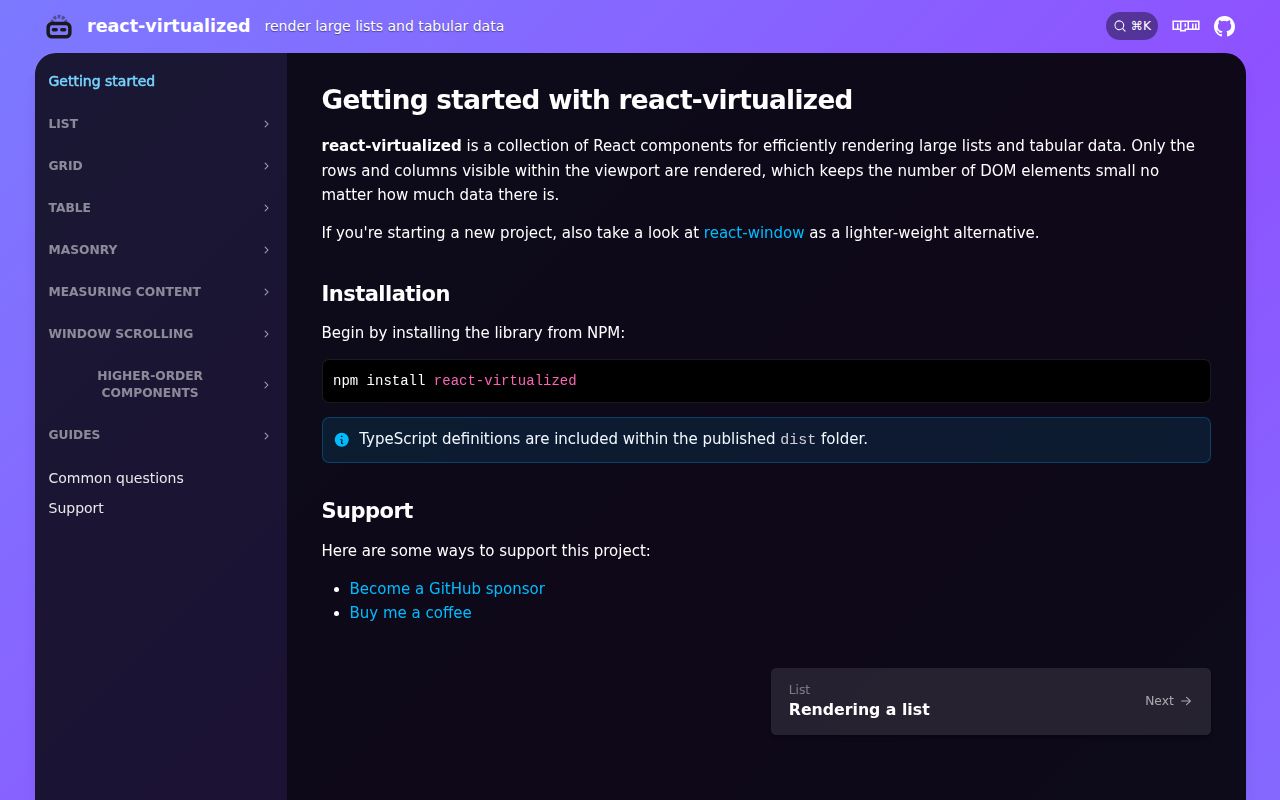The height and width of the screenshot is (800, 1280).
Task: Expand the TABLE section chevron
Action: (x=266, y=208)
